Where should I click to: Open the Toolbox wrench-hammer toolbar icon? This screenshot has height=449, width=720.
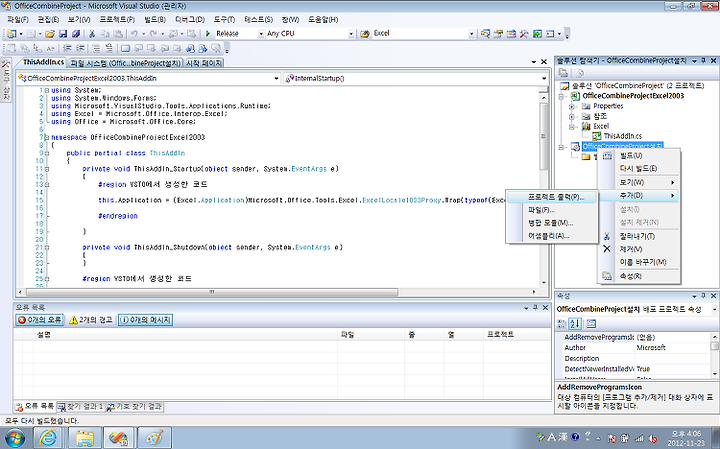pos(524,34)
